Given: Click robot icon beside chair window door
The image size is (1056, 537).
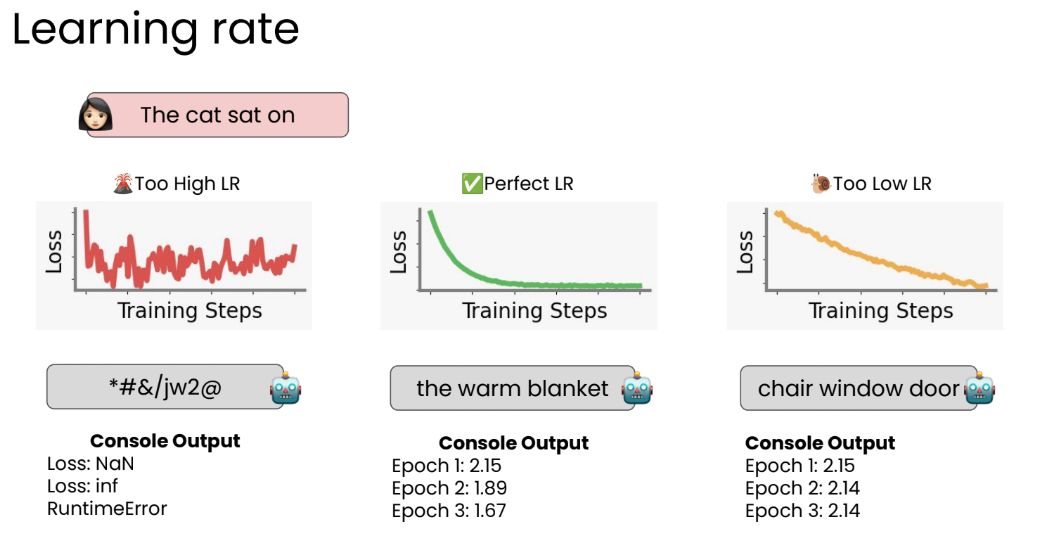Looking at the screenshot, I should [980, 388].
